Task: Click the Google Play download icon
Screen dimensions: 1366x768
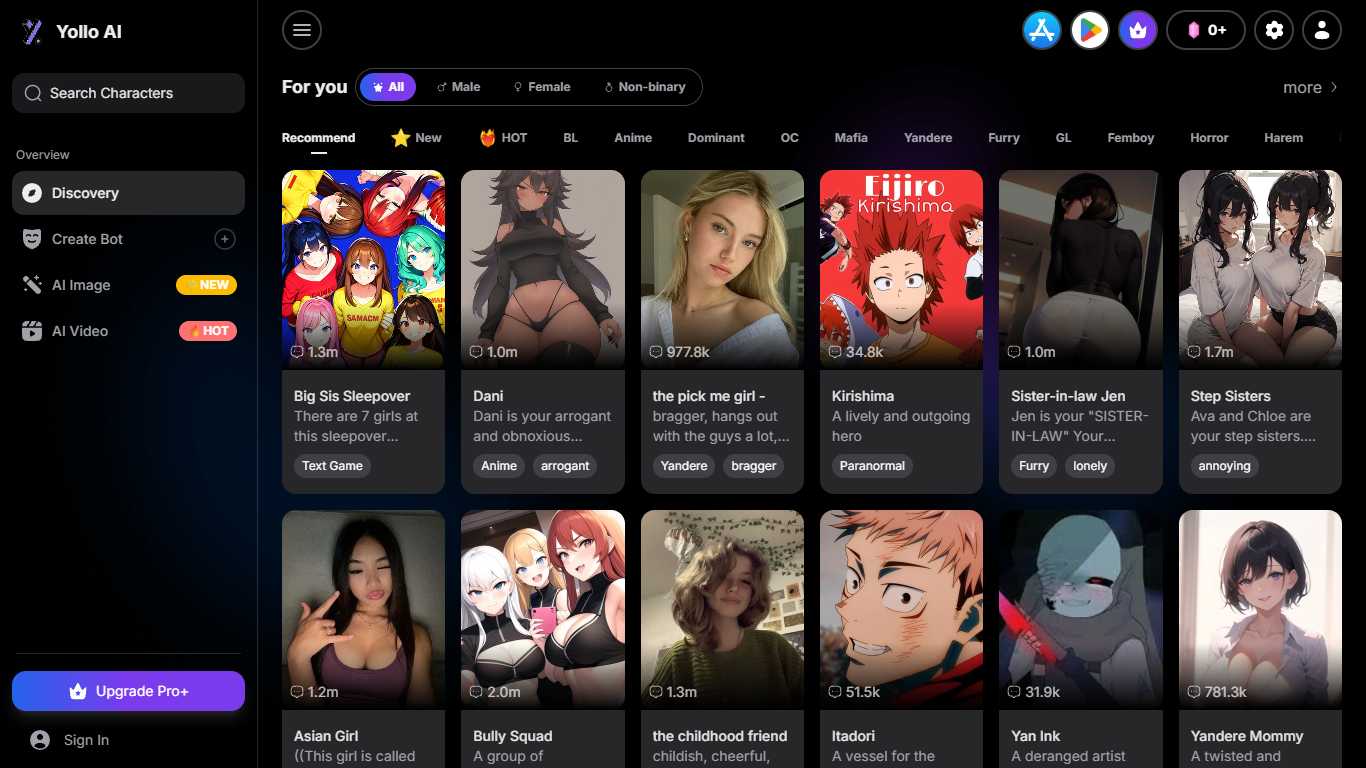Action: pos(1089,30)
